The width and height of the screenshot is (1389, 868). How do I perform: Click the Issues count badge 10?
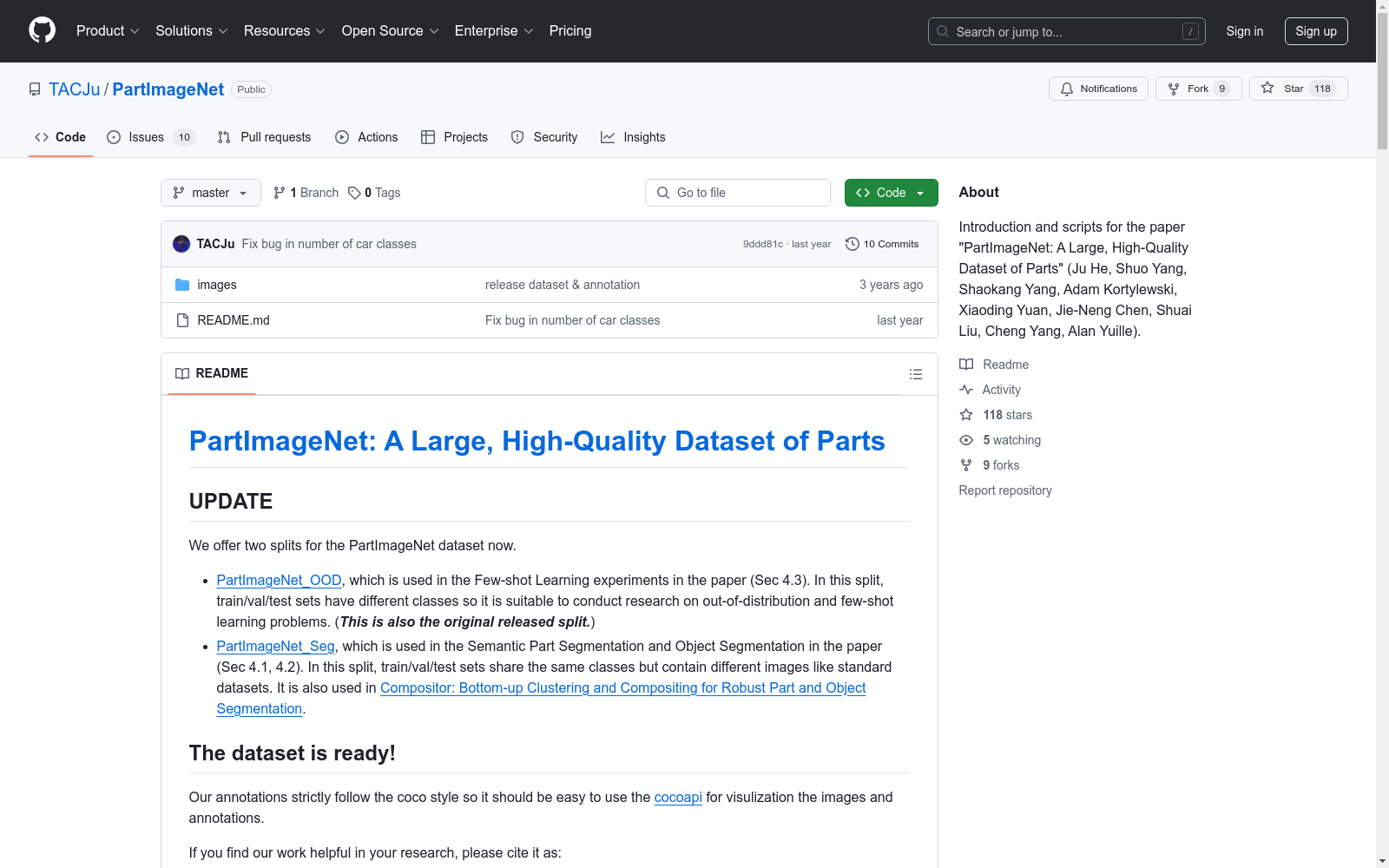(184, 137)
